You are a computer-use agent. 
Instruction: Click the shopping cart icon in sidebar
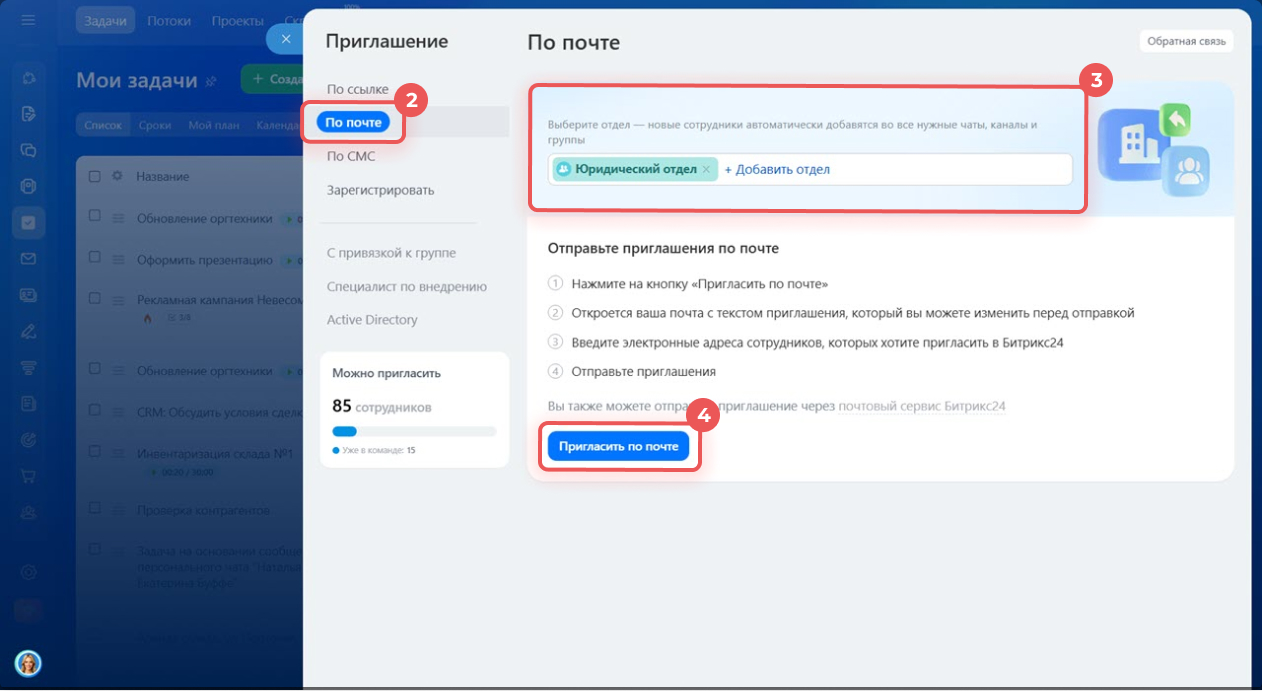pyautogui.click(x=28, y=475)
